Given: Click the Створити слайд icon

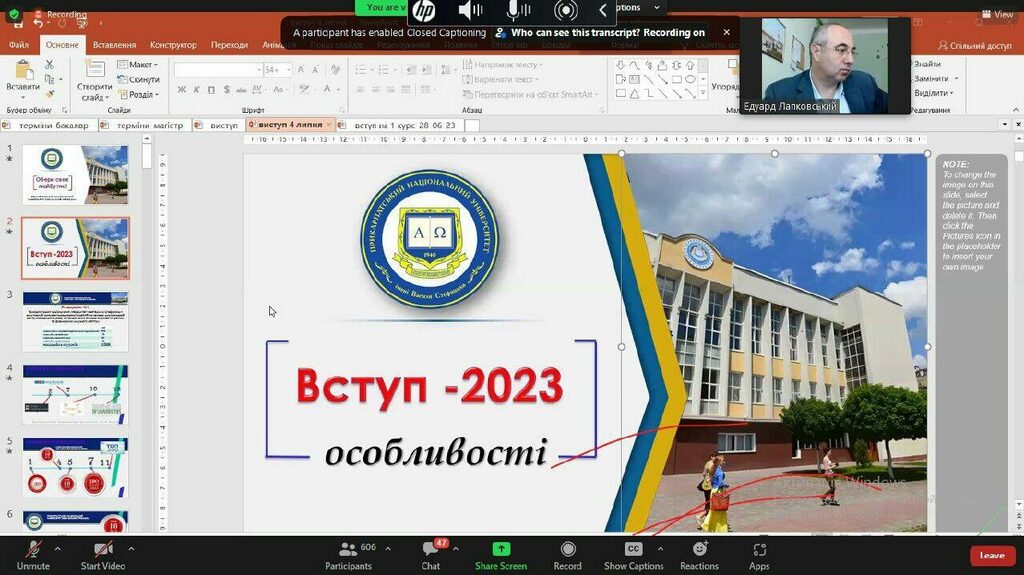Looking at the screenshot, I should (x=95, y=70).
